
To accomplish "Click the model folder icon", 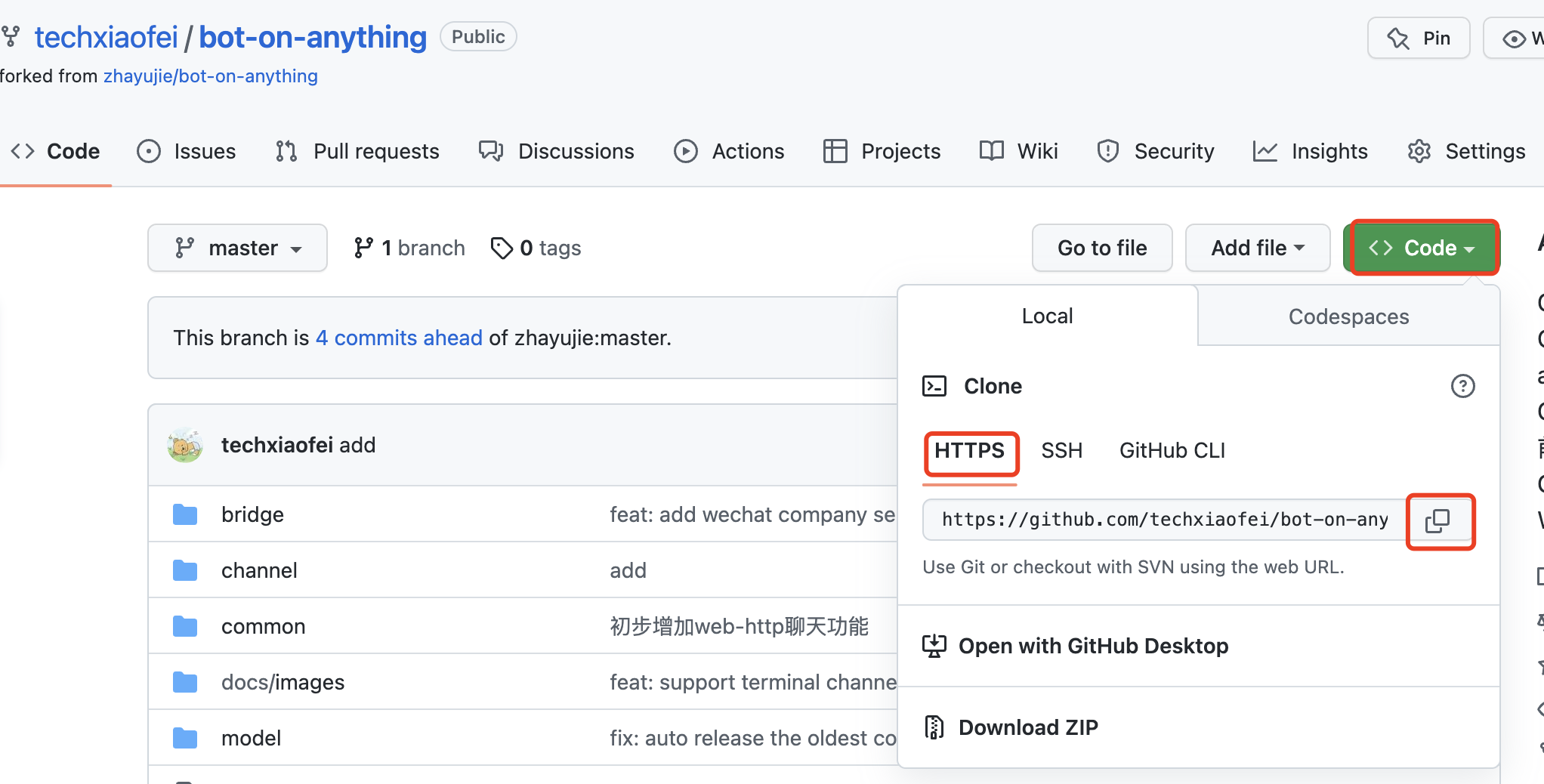I will pos(185,738).
